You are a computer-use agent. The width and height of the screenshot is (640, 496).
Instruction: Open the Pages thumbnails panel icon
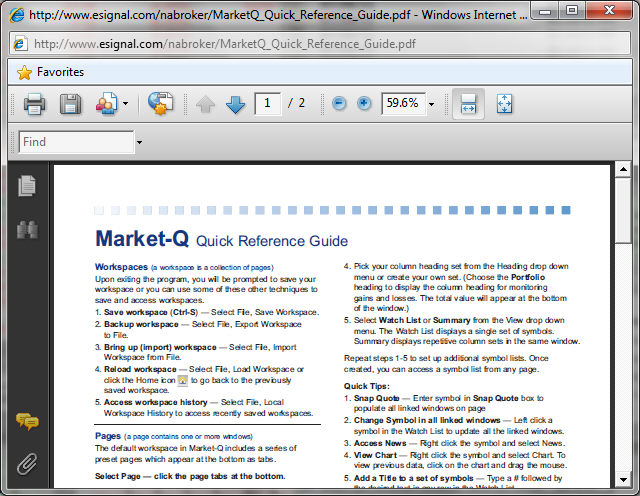27,186
